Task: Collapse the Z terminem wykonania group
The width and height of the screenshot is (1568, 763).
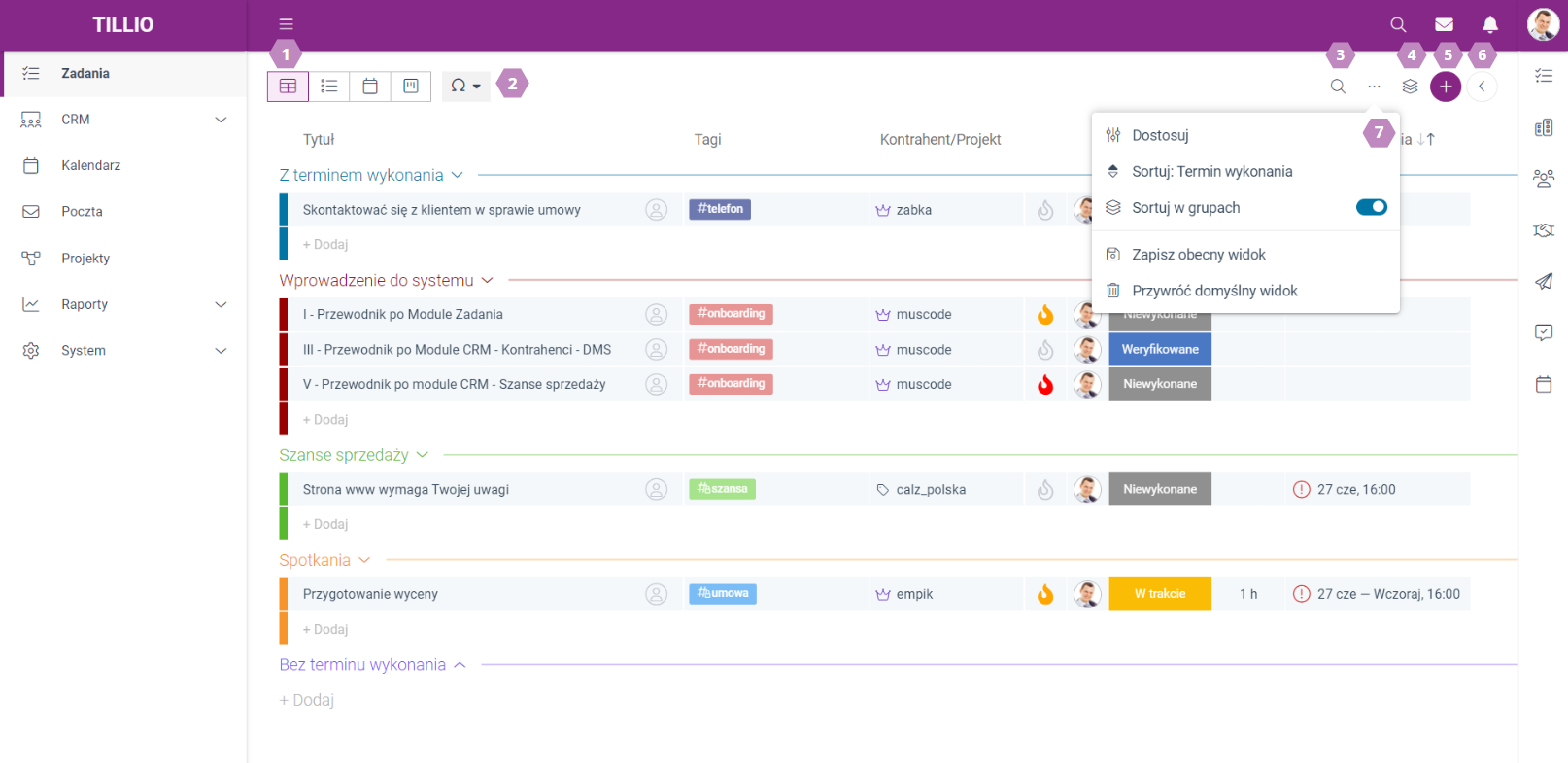Action: point(458,175)
